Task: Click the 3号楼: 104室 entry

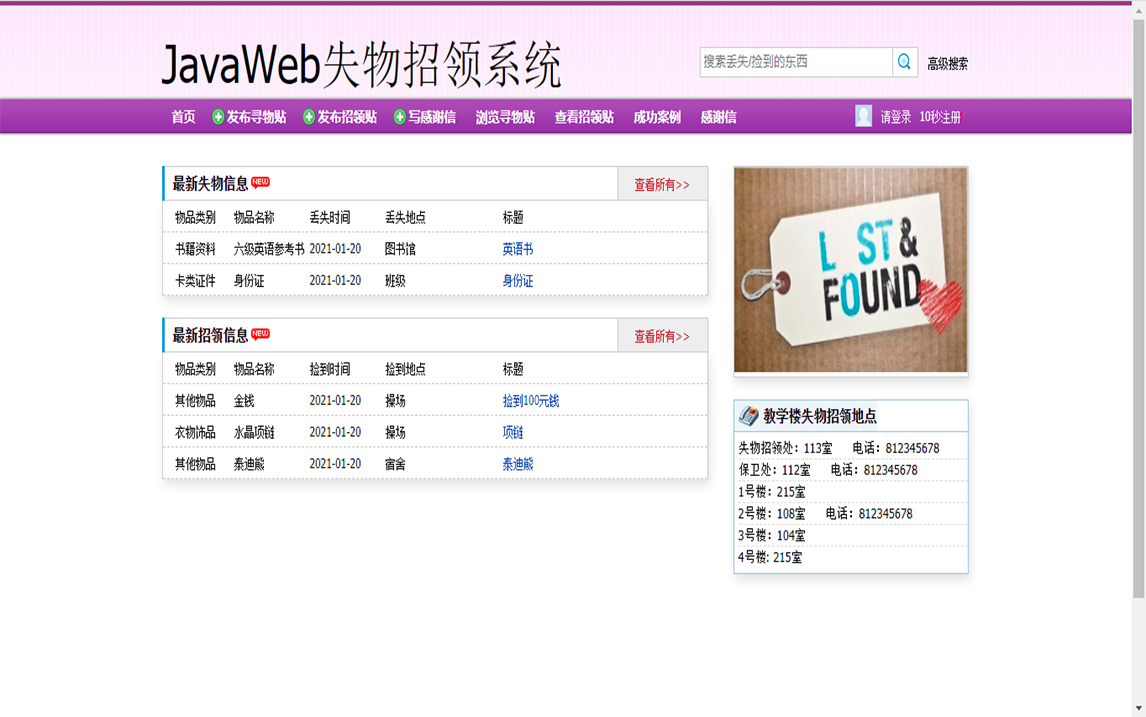Action: pos(772,536)
